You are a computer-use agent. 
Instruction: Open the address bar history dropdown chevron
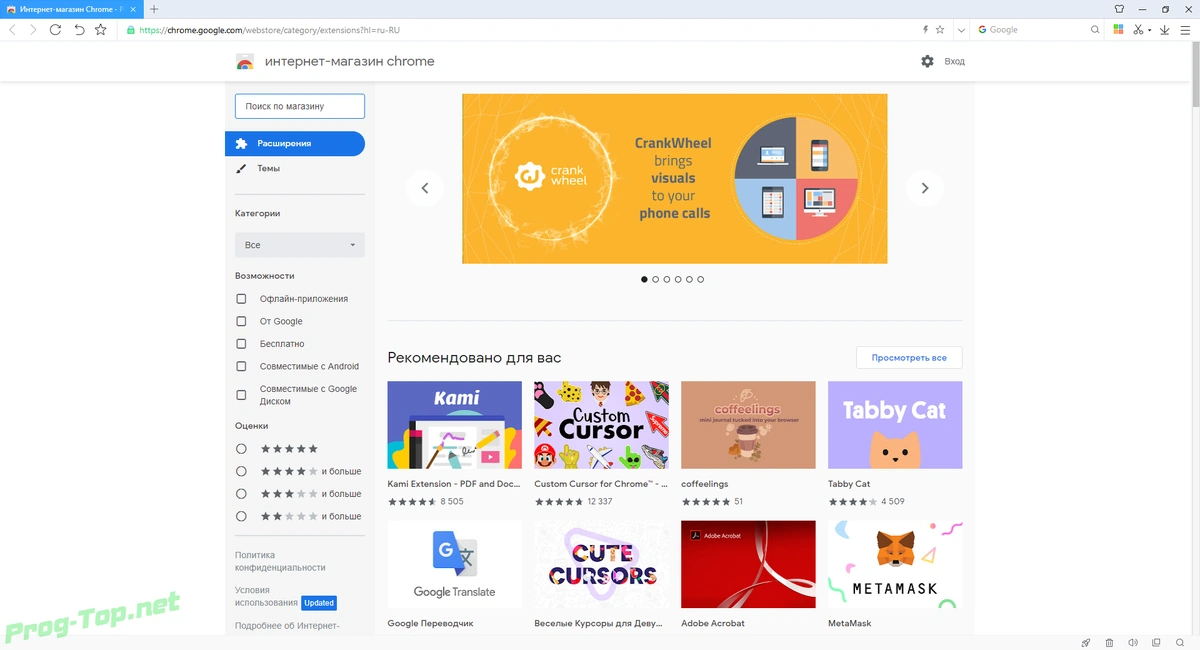pos(961,30)
